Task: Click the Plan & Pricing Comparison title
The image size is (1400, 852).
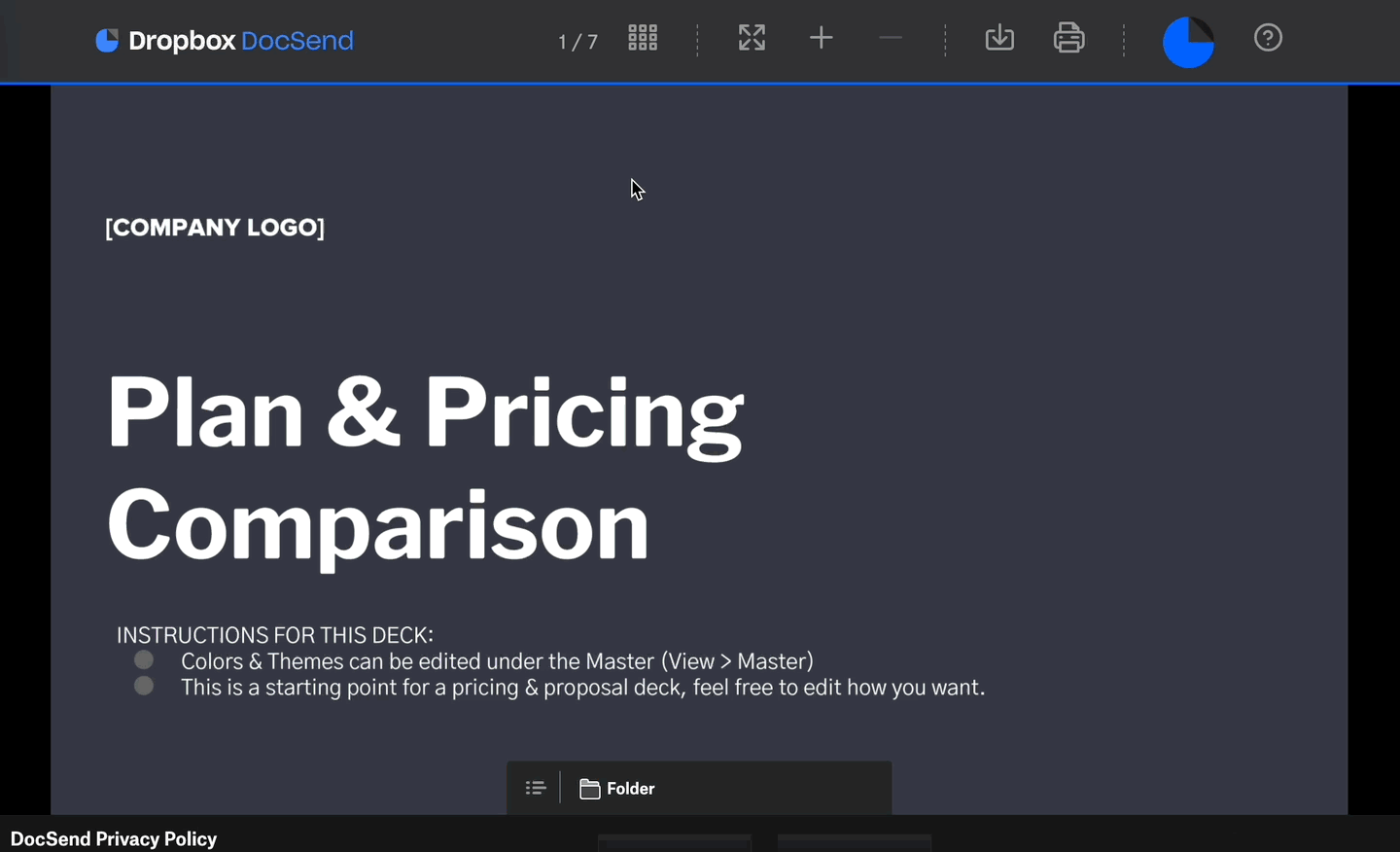Action: pos(426,468)
